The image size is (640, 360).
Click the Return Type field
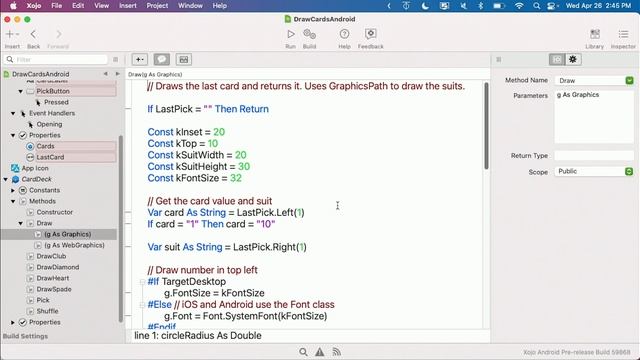pyautogui.click(x=594, y=156)
